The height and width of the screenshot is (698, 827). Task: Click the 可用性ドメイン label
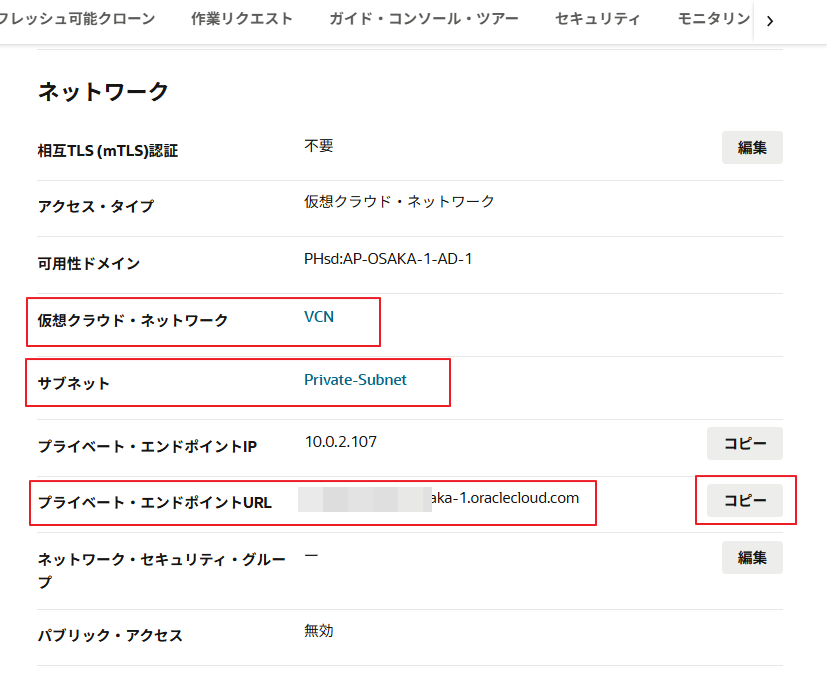[x=89, y=263]
